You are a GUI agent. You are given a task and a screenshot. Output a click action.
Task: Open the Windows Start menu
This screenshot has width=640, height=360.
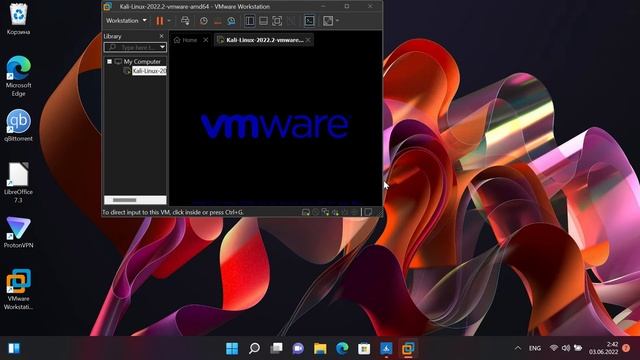[x=232, y=348]
